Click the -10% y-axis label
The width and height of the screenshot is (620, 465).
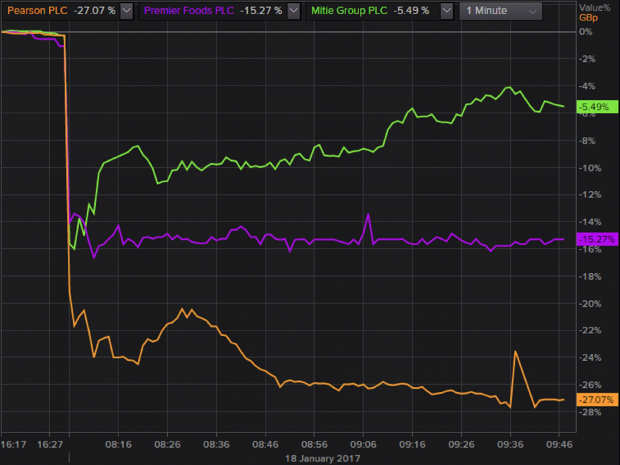[x=589, y=167]
